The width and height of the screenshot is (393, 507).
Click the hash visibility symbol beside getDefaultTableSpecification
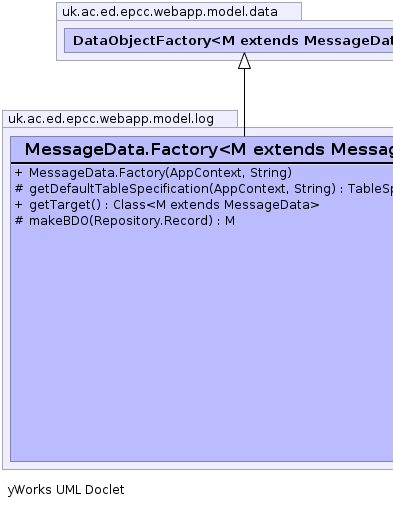tap(19, 188)
